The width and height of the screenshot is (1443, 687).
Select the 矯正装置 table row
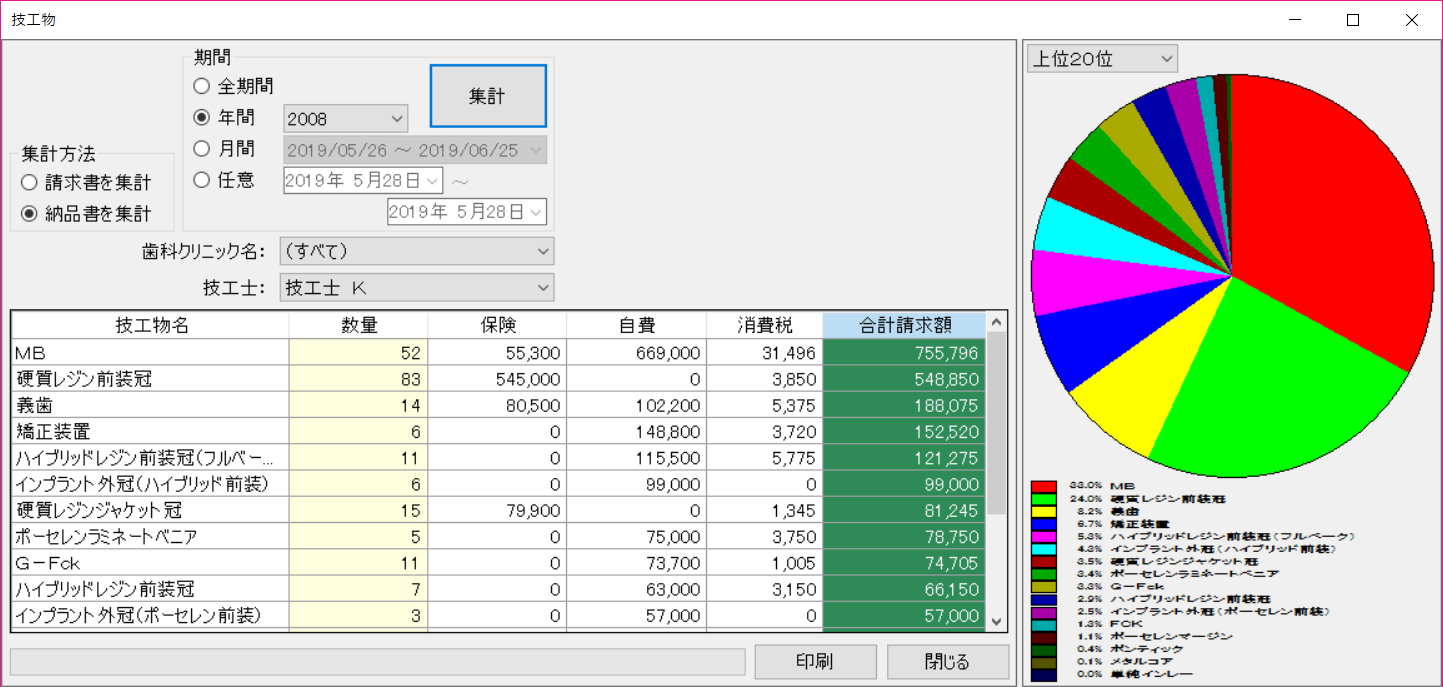pyautogui.click(x=150, y=432)
